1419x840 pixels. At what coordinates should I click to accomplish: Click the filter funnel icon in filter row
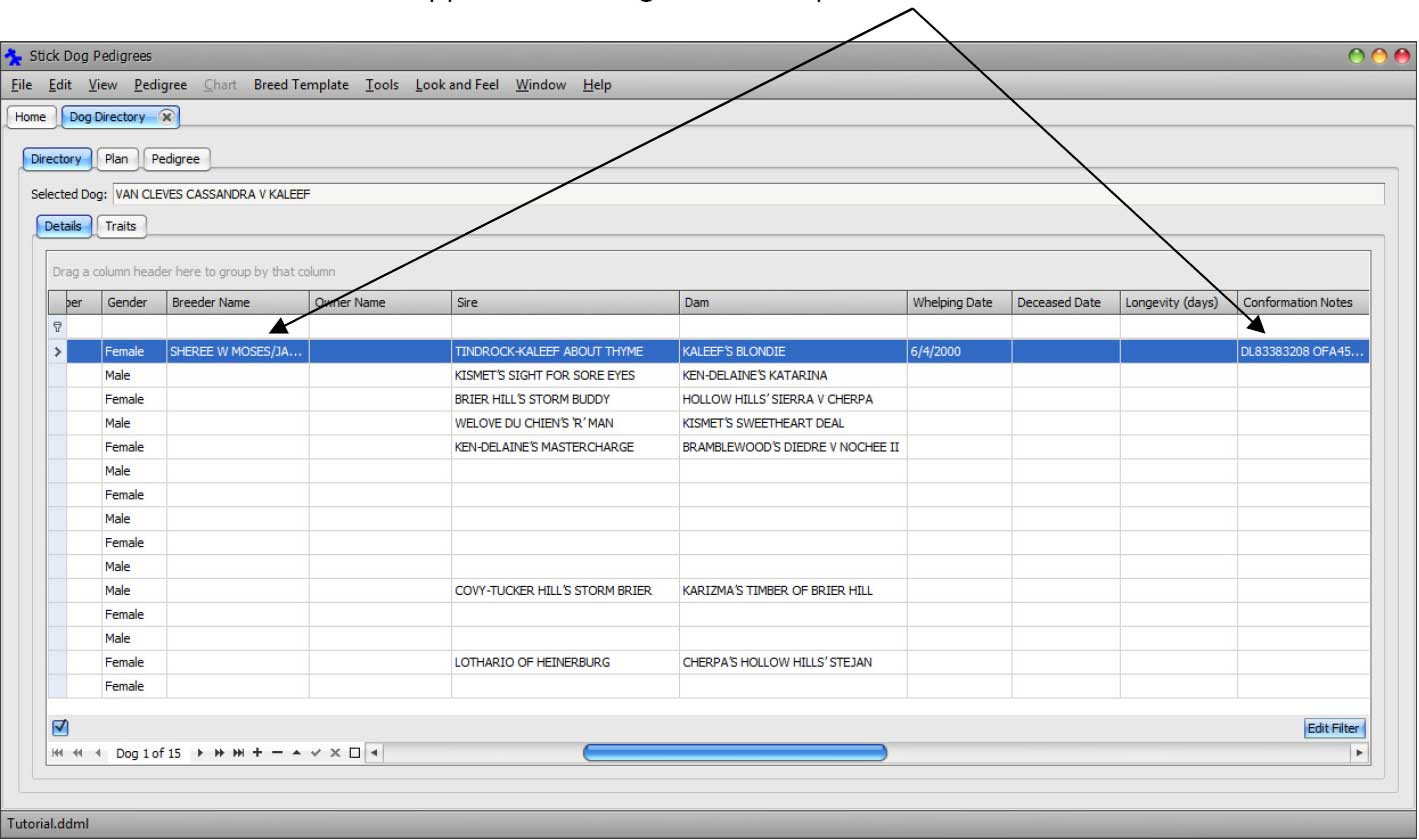pos(57,327)
